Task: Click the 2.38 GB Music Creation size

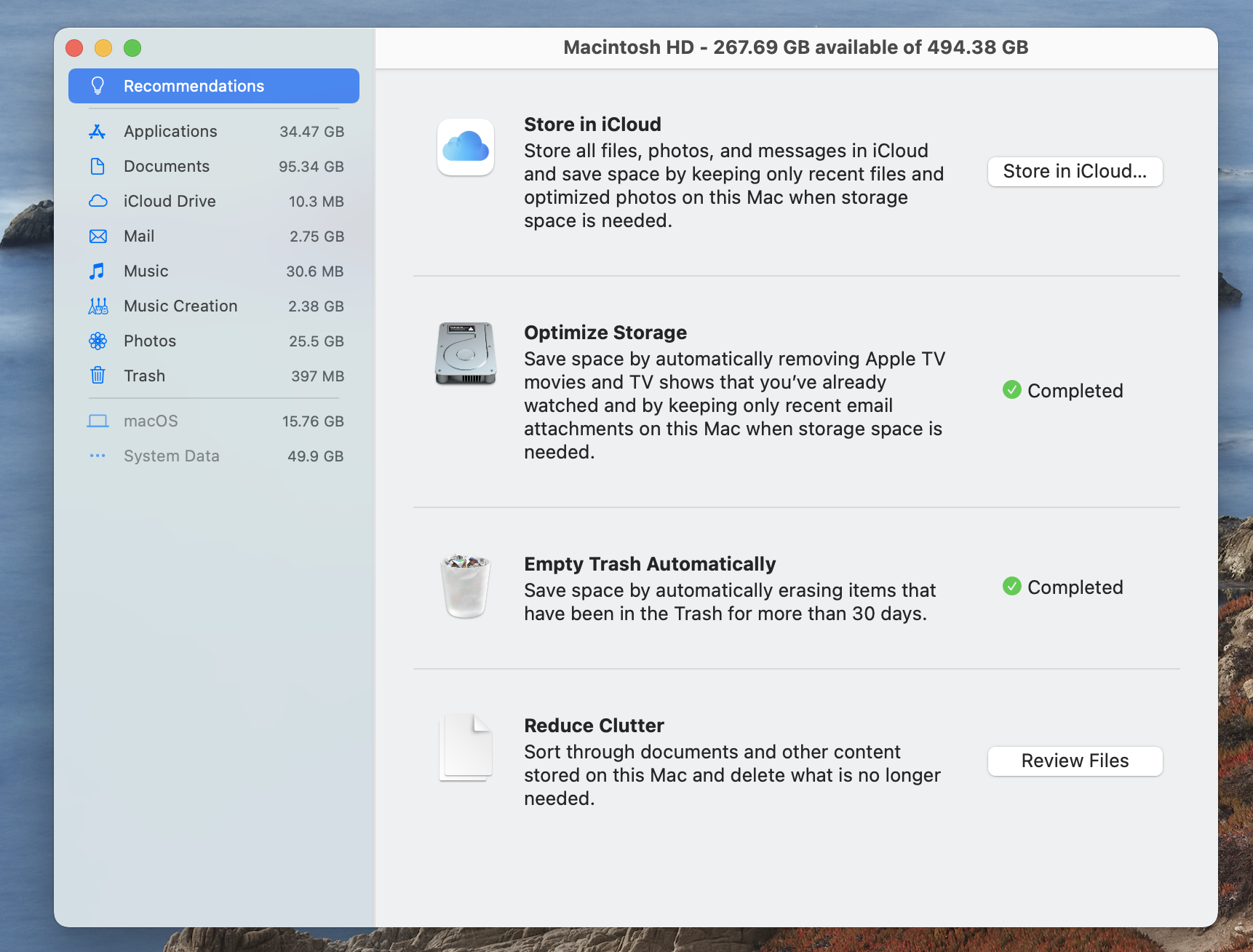Action: [316, 306]
